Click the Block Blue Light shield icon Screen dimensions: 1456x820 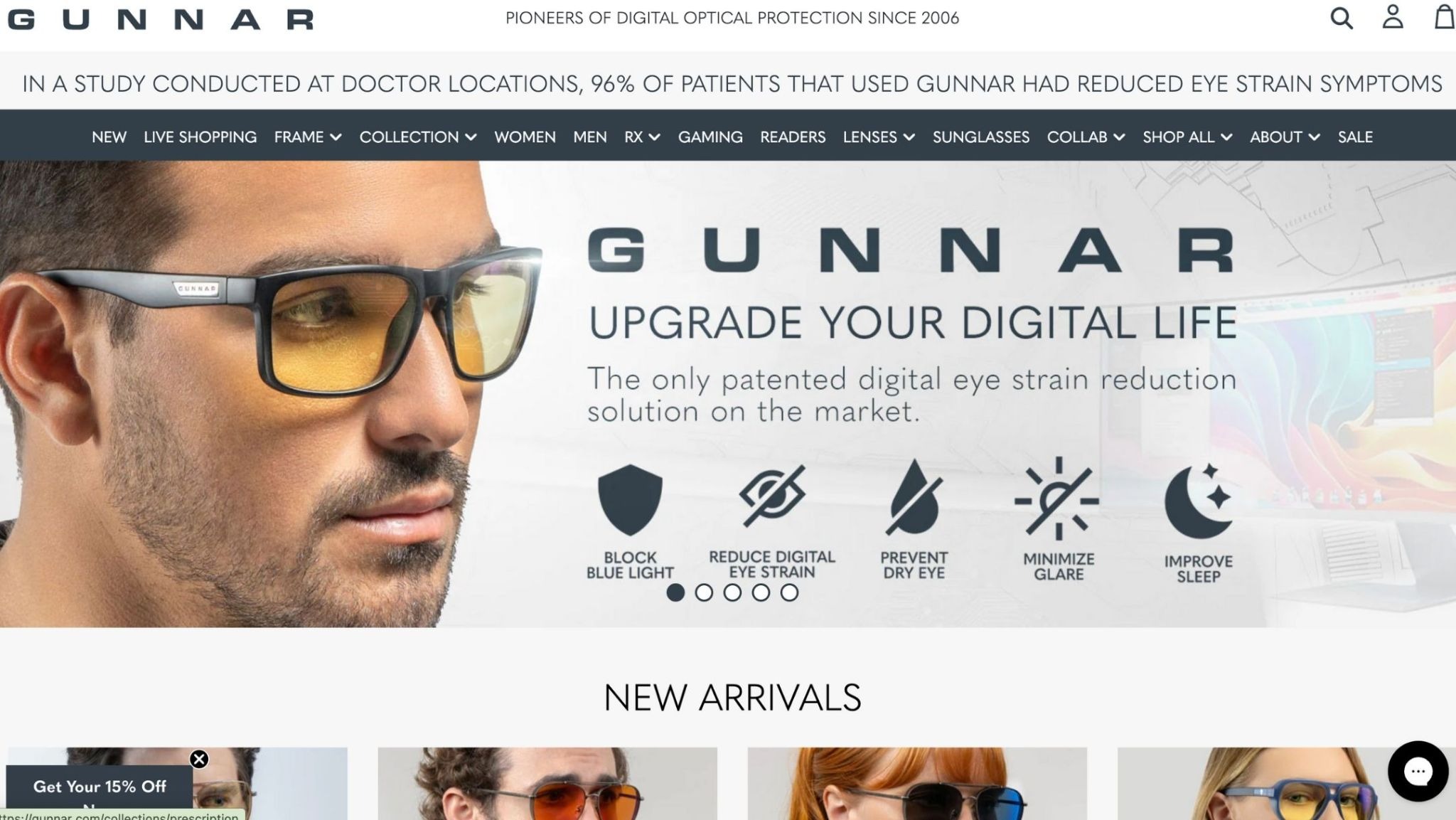(x=630, y=499)
